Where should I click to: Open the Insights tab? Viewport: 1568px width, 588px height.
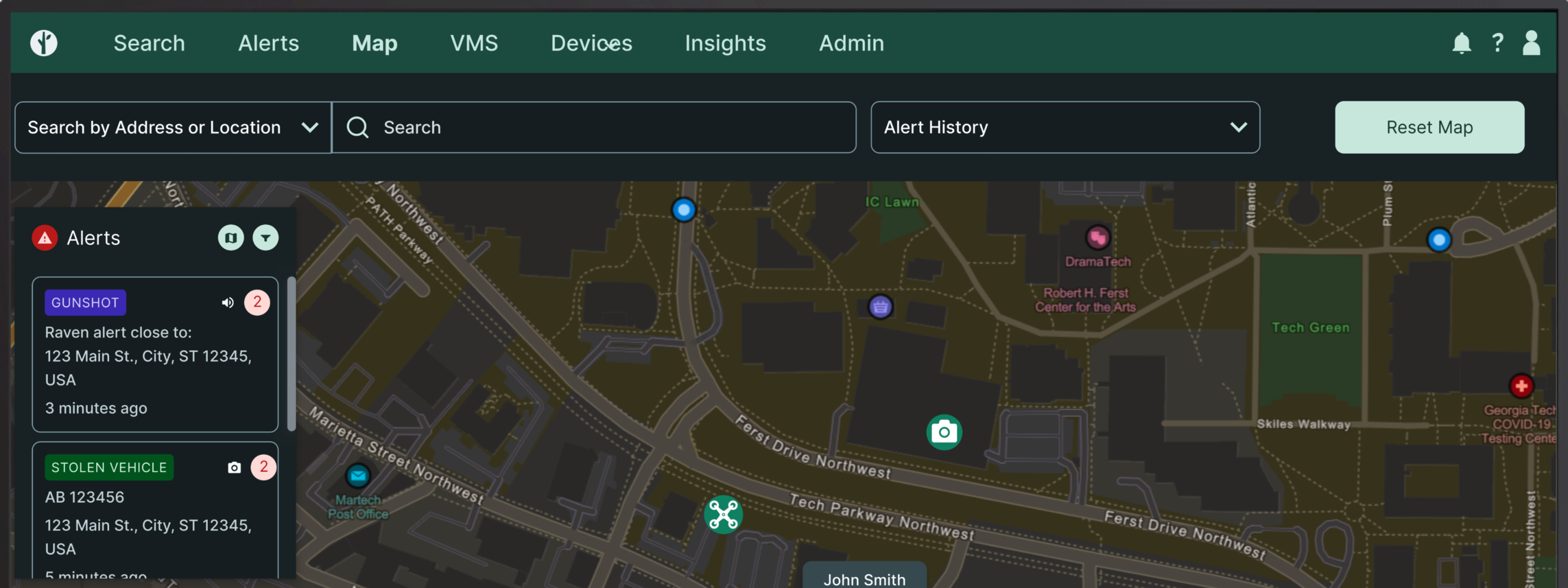coord(725,43)
